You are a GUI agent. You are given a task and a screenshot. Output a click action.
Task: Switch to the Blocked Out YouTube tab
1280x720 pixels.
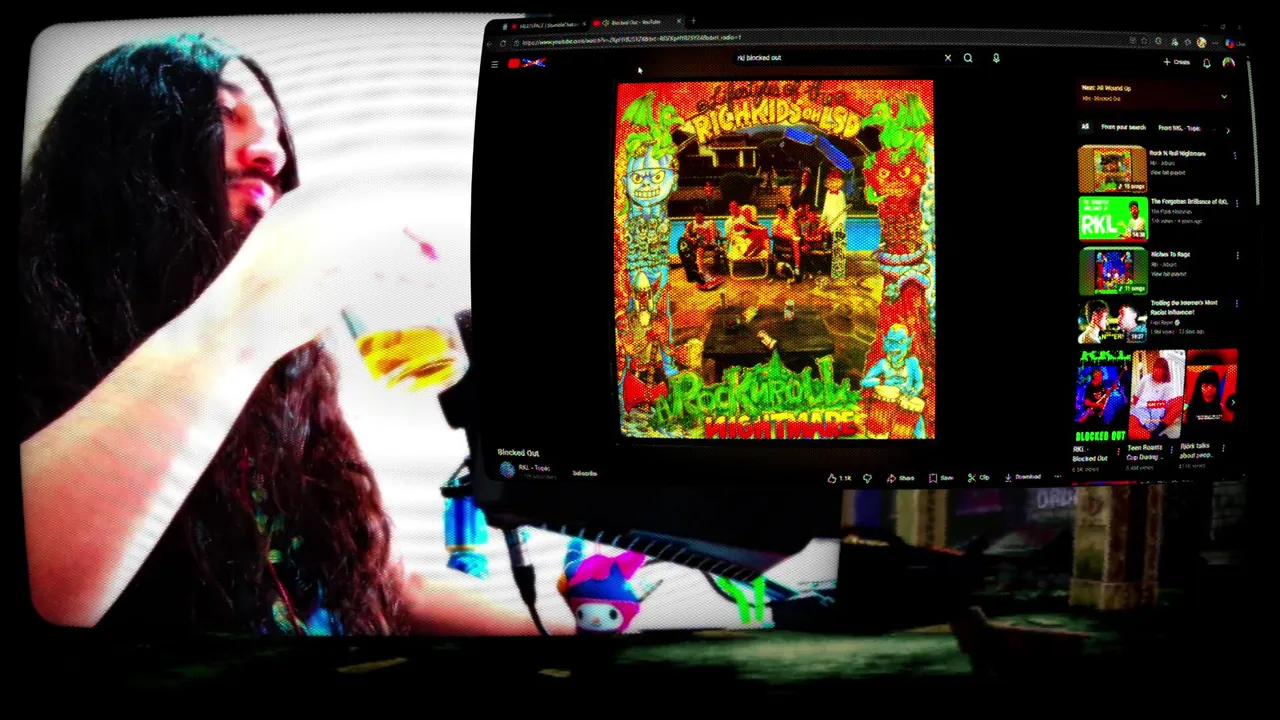634,22
